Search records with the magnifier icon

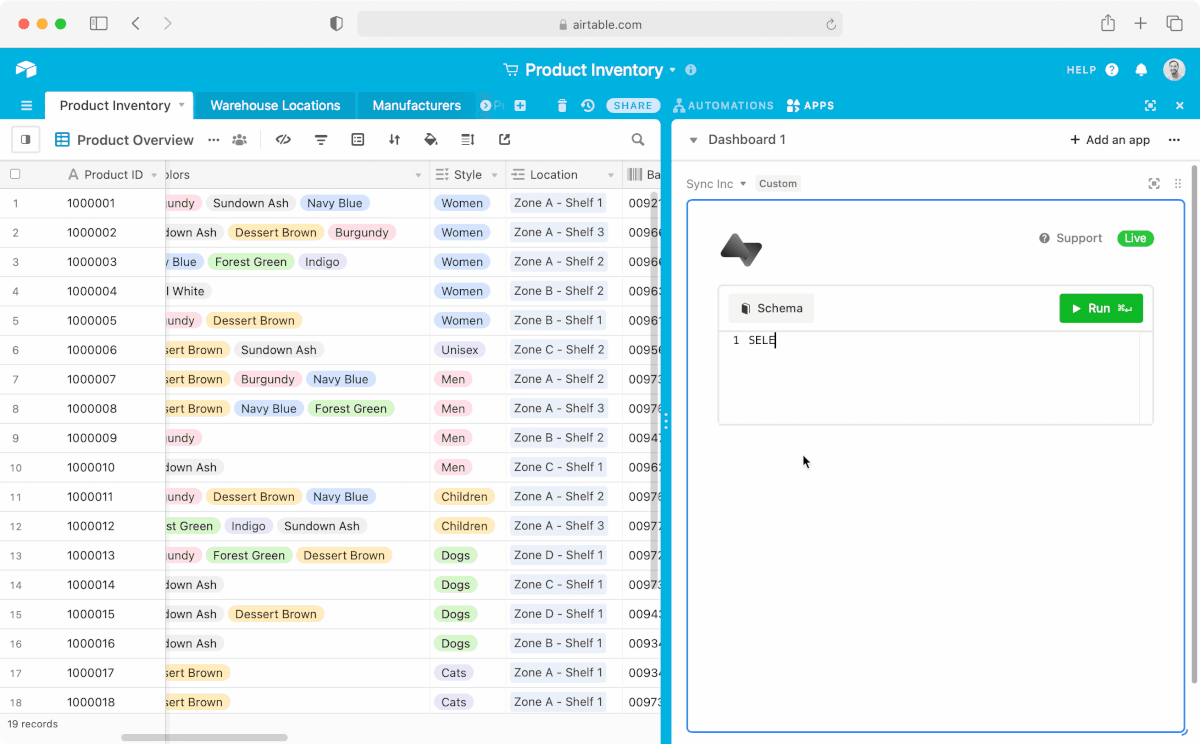click(638, 140)
